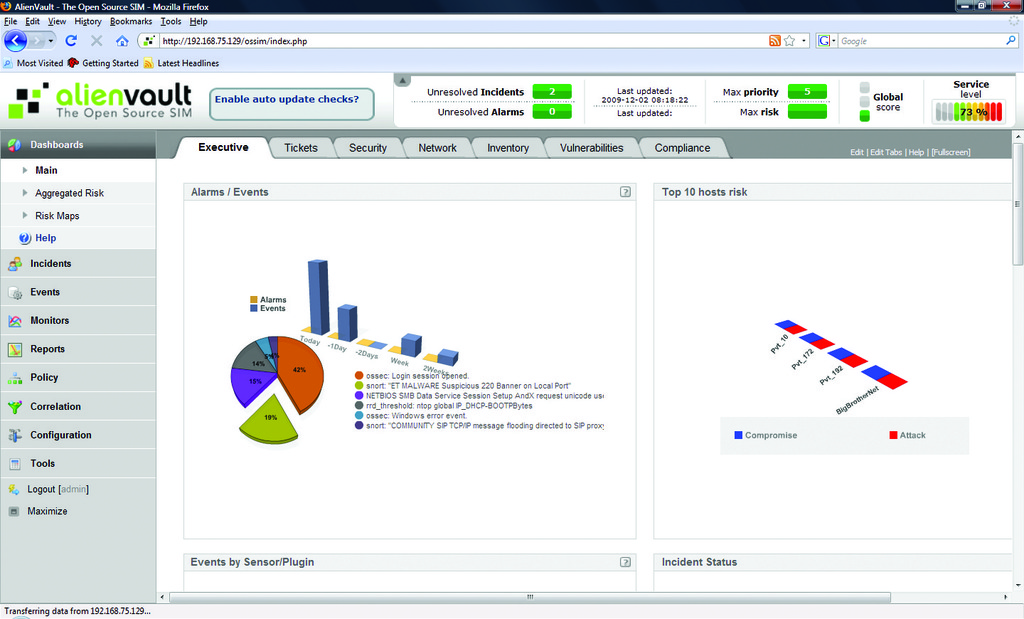The image size is (1024, 619).
Task: Reload the page with the refresh icon
Action: click(71, 41)
